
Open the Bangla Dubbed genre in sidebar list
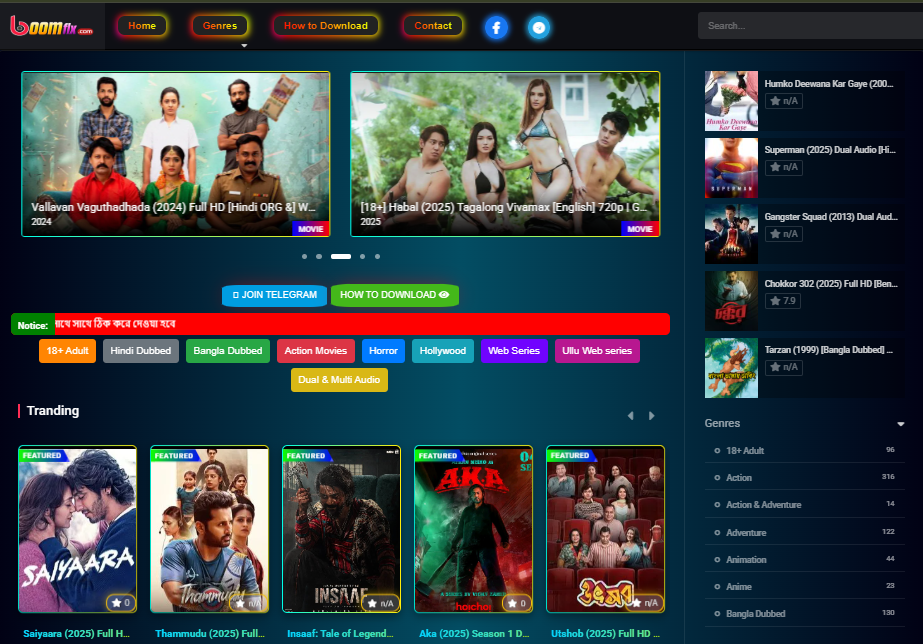755,613
